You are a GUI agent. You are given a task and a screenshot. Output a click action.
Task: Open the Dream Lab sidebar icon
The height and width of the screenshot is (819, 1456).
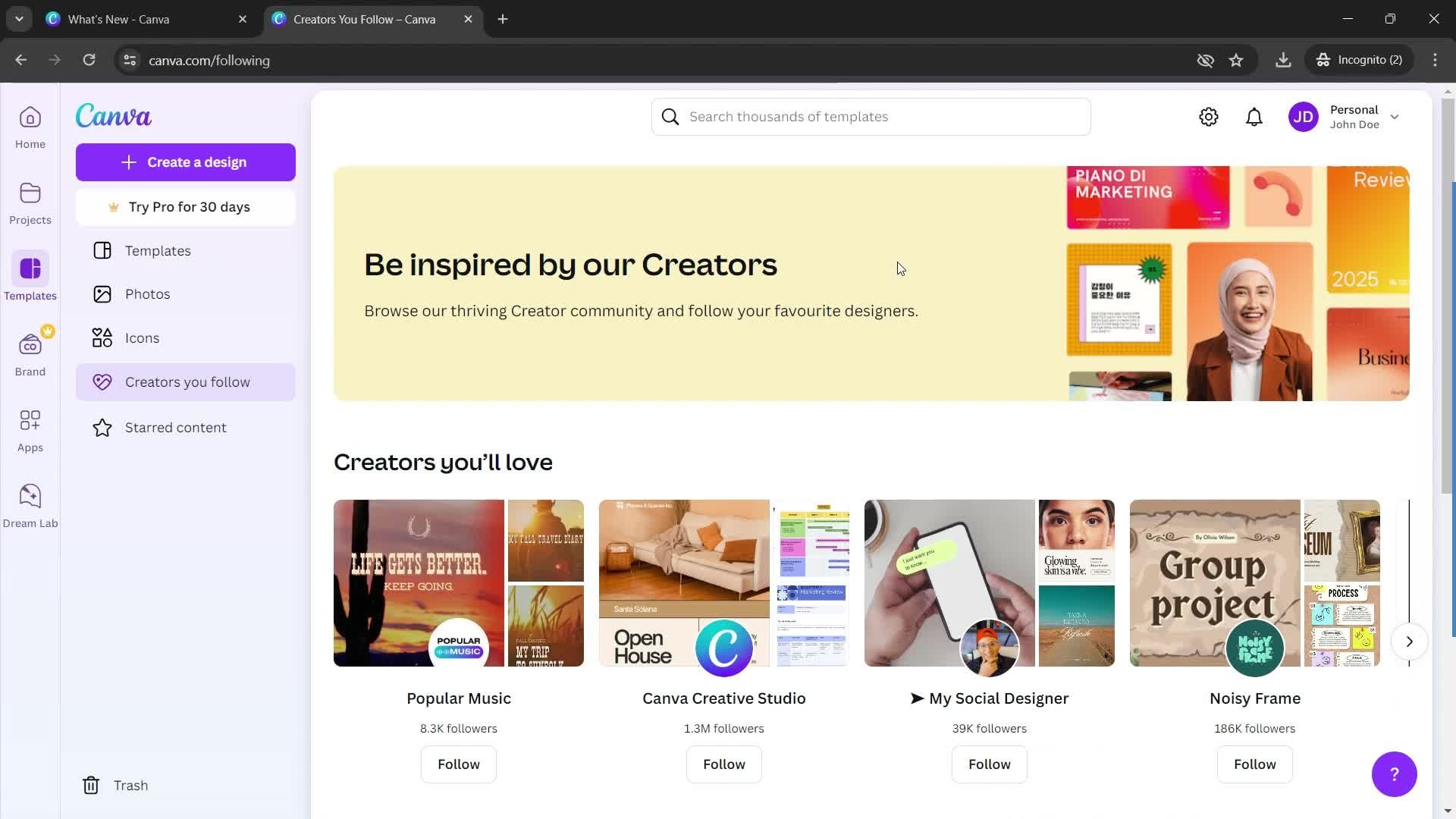point(29,505)
